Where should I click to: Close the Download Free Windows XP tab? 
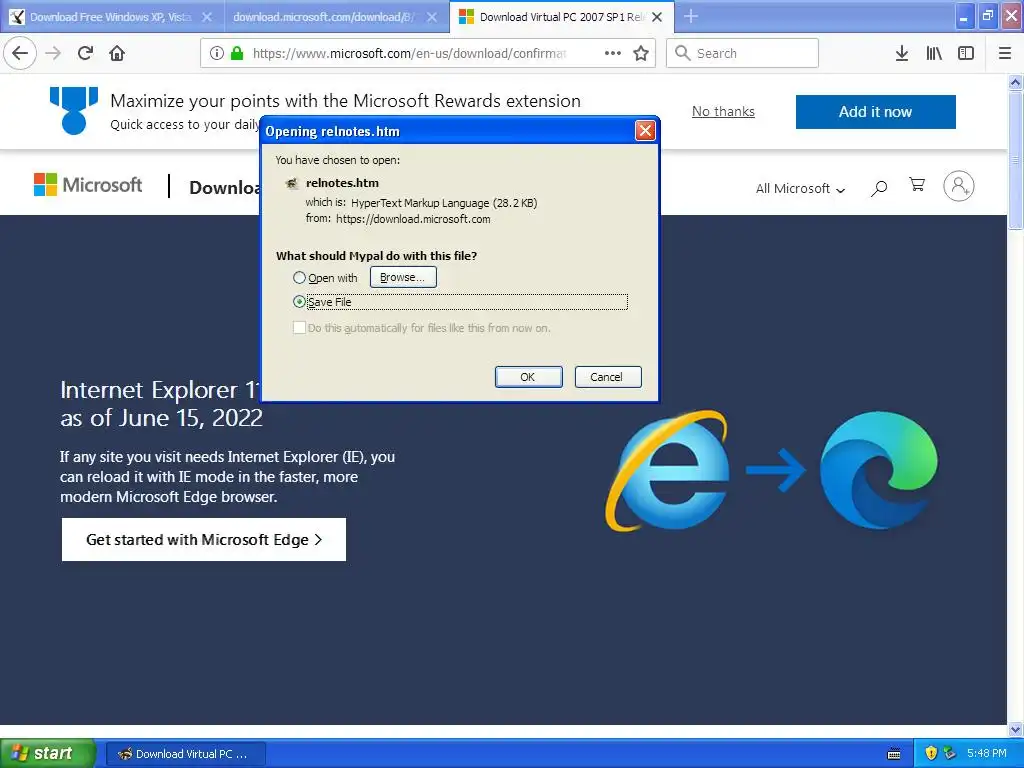point(207,17)
